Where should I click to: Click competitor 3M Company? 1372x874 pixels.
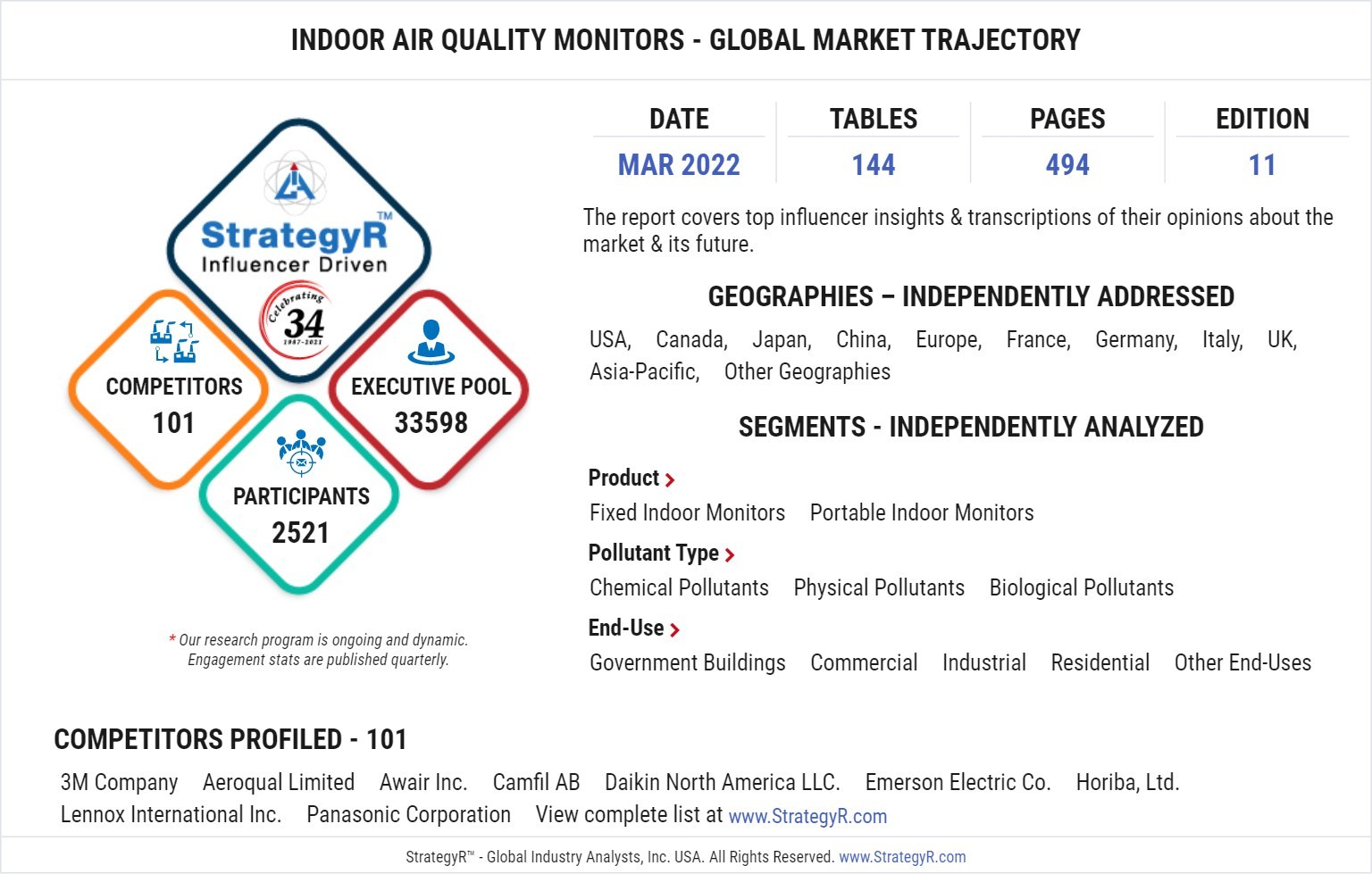click(x=119, y=783)
